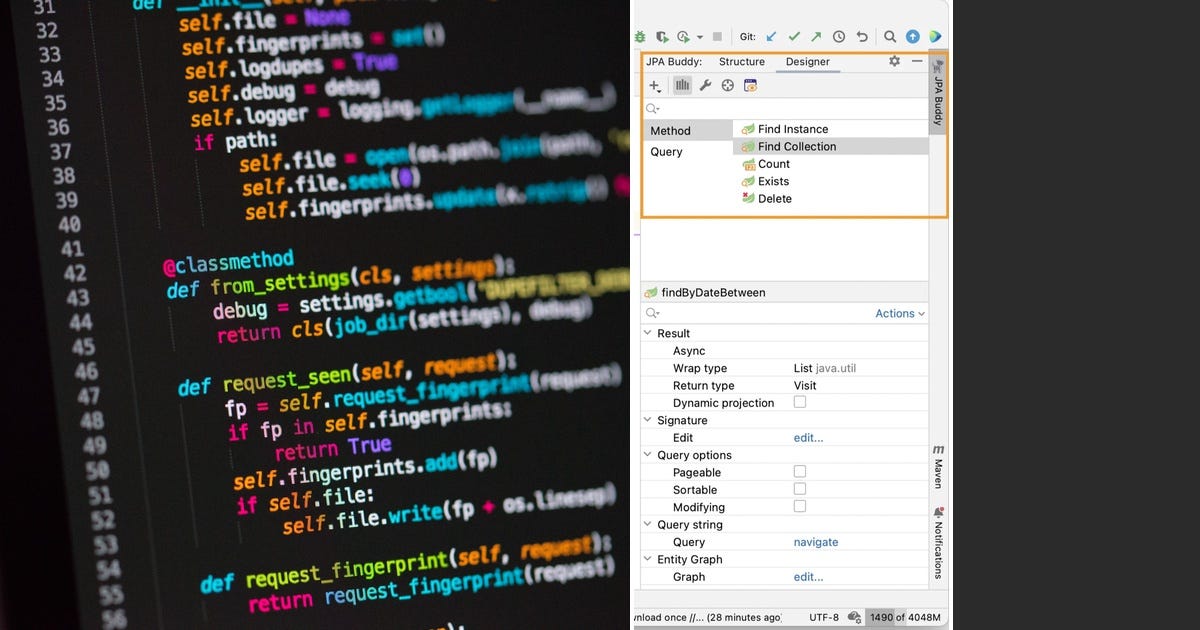Screen dimensions: 1200x630
Task: Start debugging with the bug icon
Action: click(640, 36)
